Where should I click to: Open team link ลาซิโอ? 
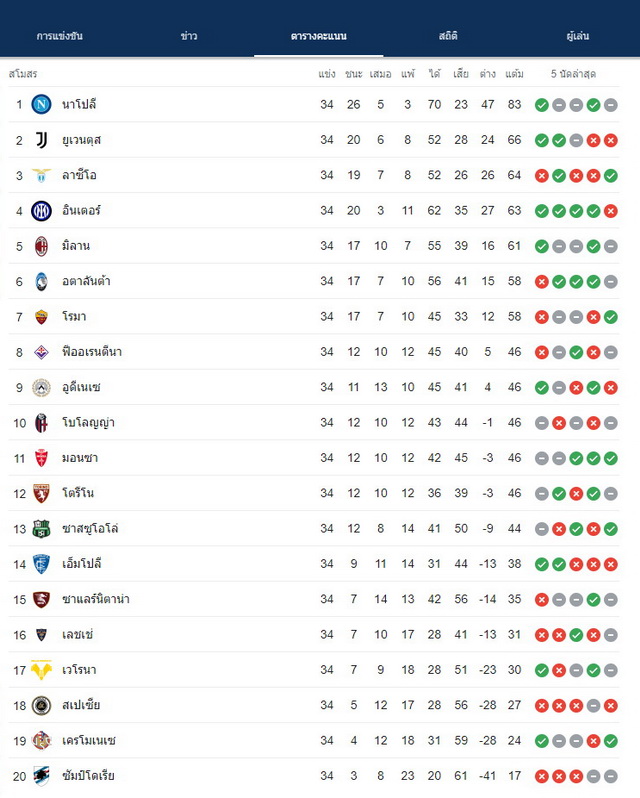coord(79,175)
